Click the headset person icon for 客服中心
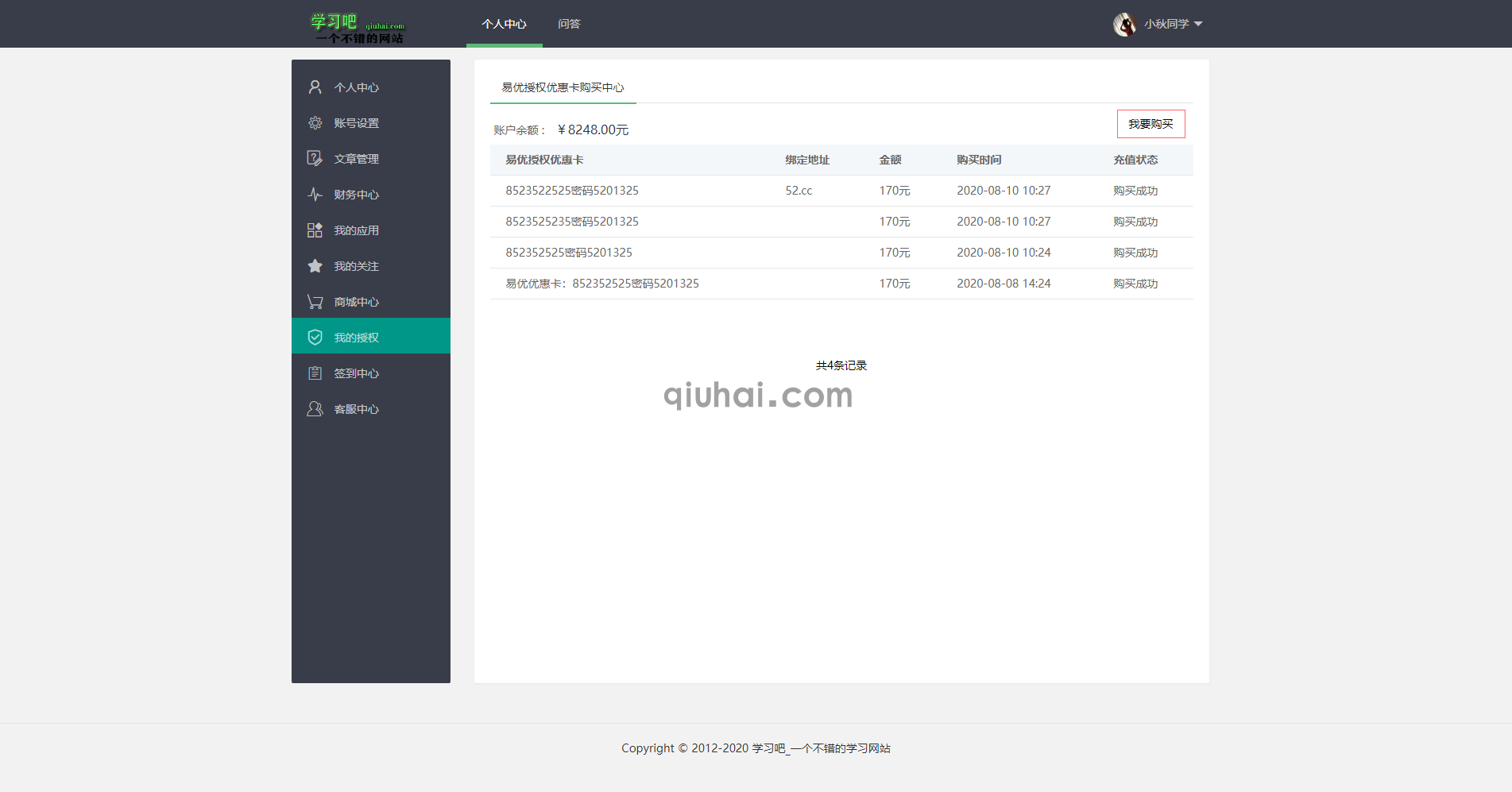 (315, 409)
